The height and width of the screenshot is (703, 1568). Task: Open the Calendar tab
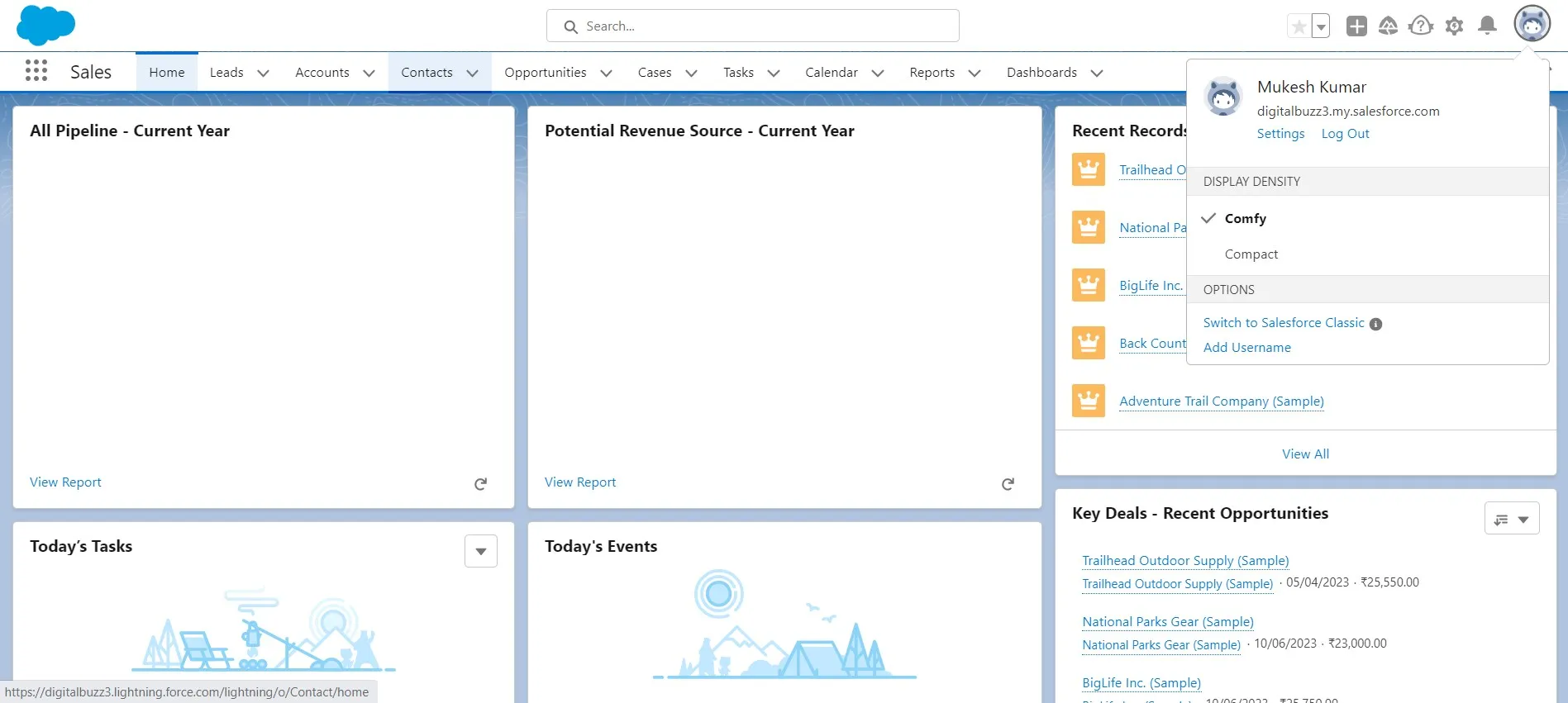point(832,73)
